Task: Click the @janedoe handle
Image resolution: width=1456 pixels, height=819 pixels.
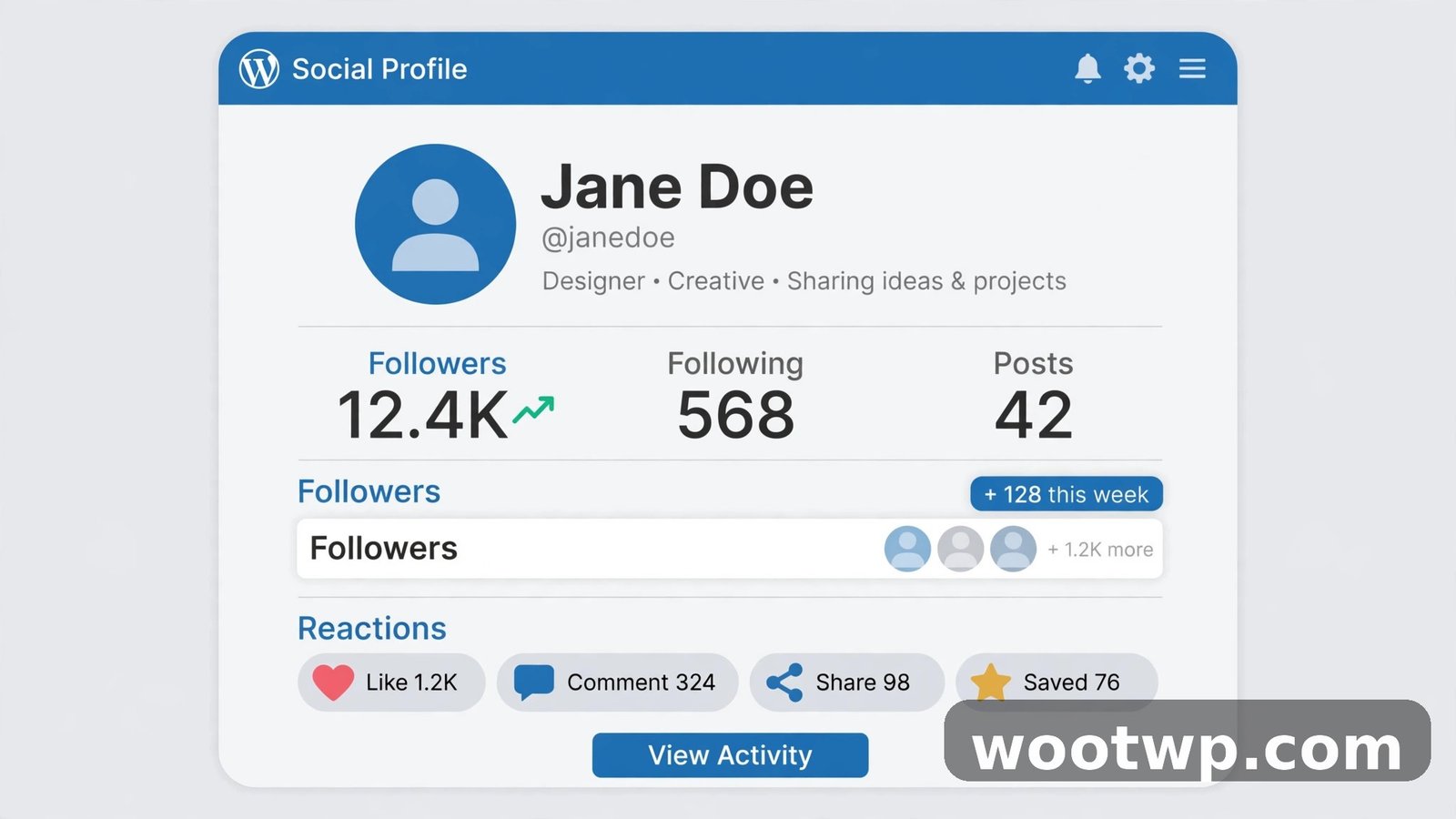Action: 608,238
